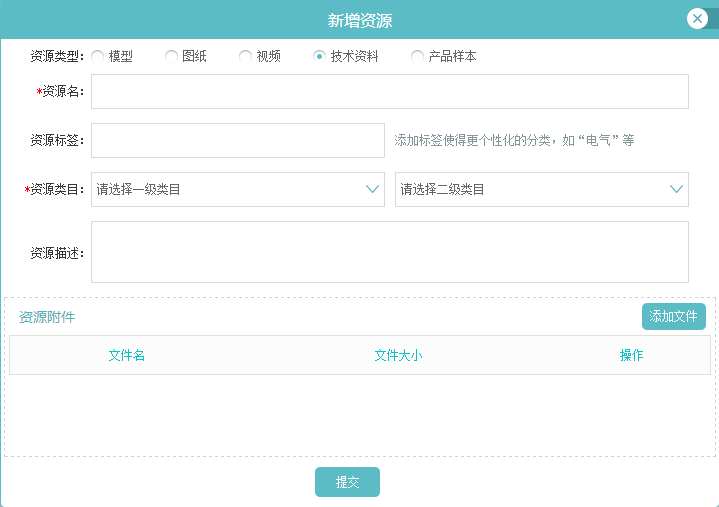This screenshot has width=719, height=507.
Task: Click the 操作 column header
Action: (631, 355)
